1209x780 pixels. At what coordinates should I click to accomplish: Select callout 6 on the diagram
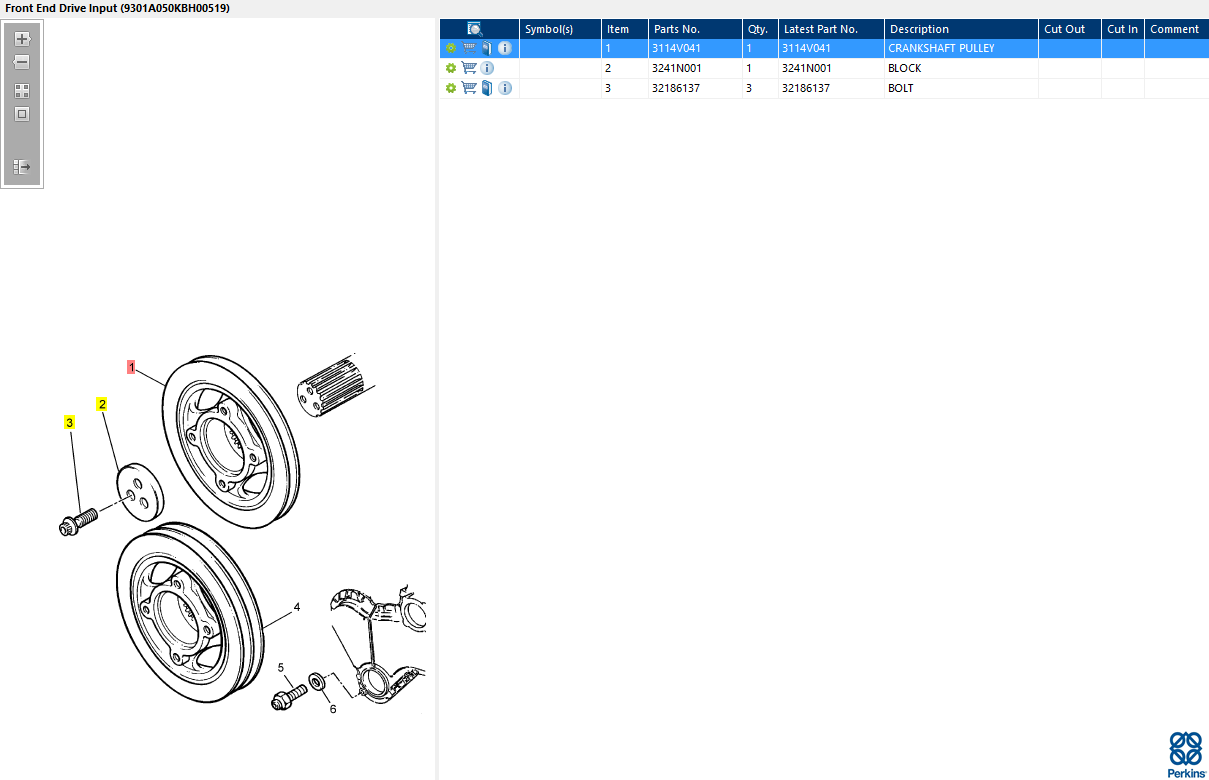pyautogui.click(x=333, y=710)
